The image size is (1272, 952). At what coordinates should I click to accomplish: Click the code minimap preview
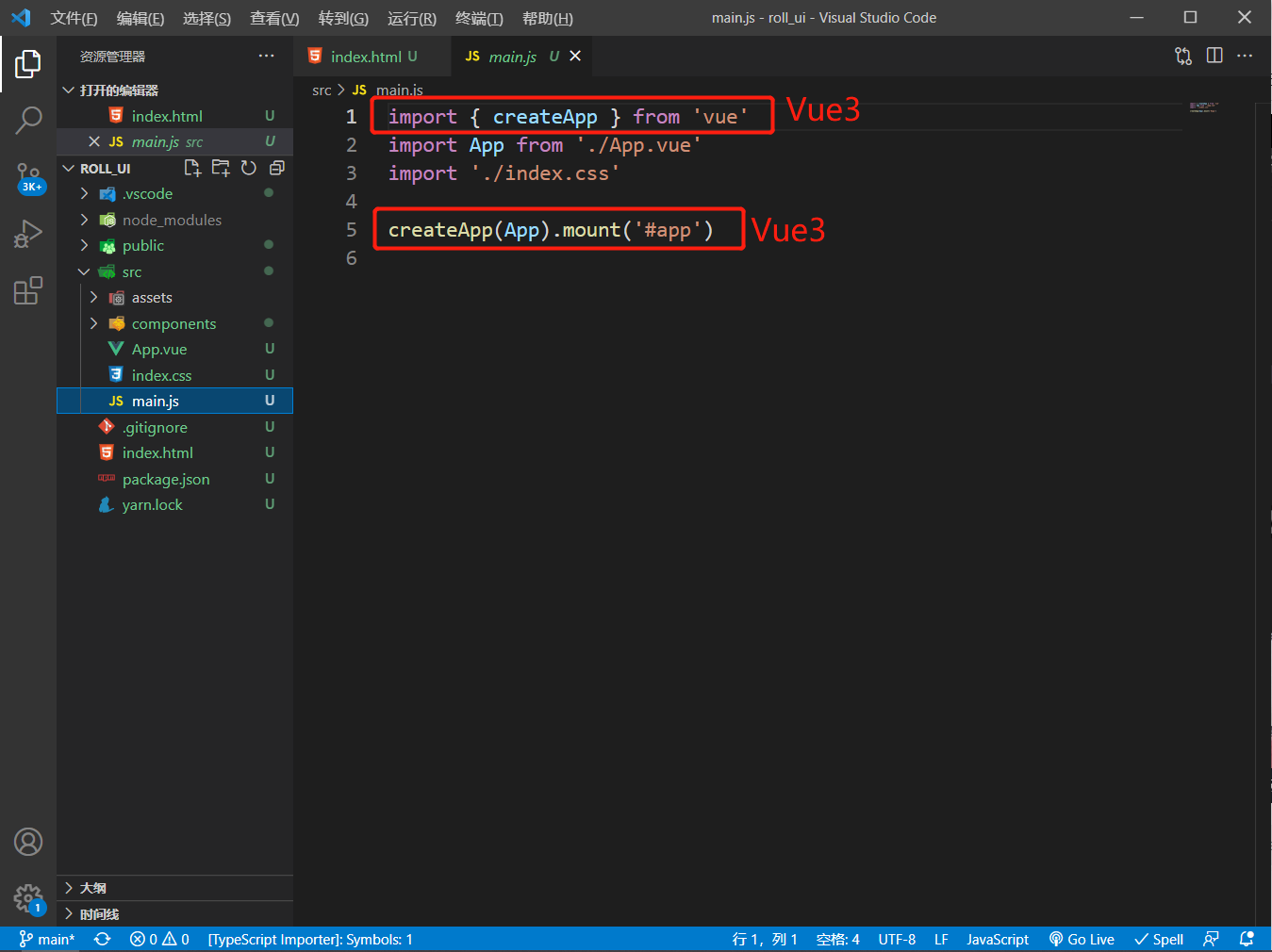1204,107
